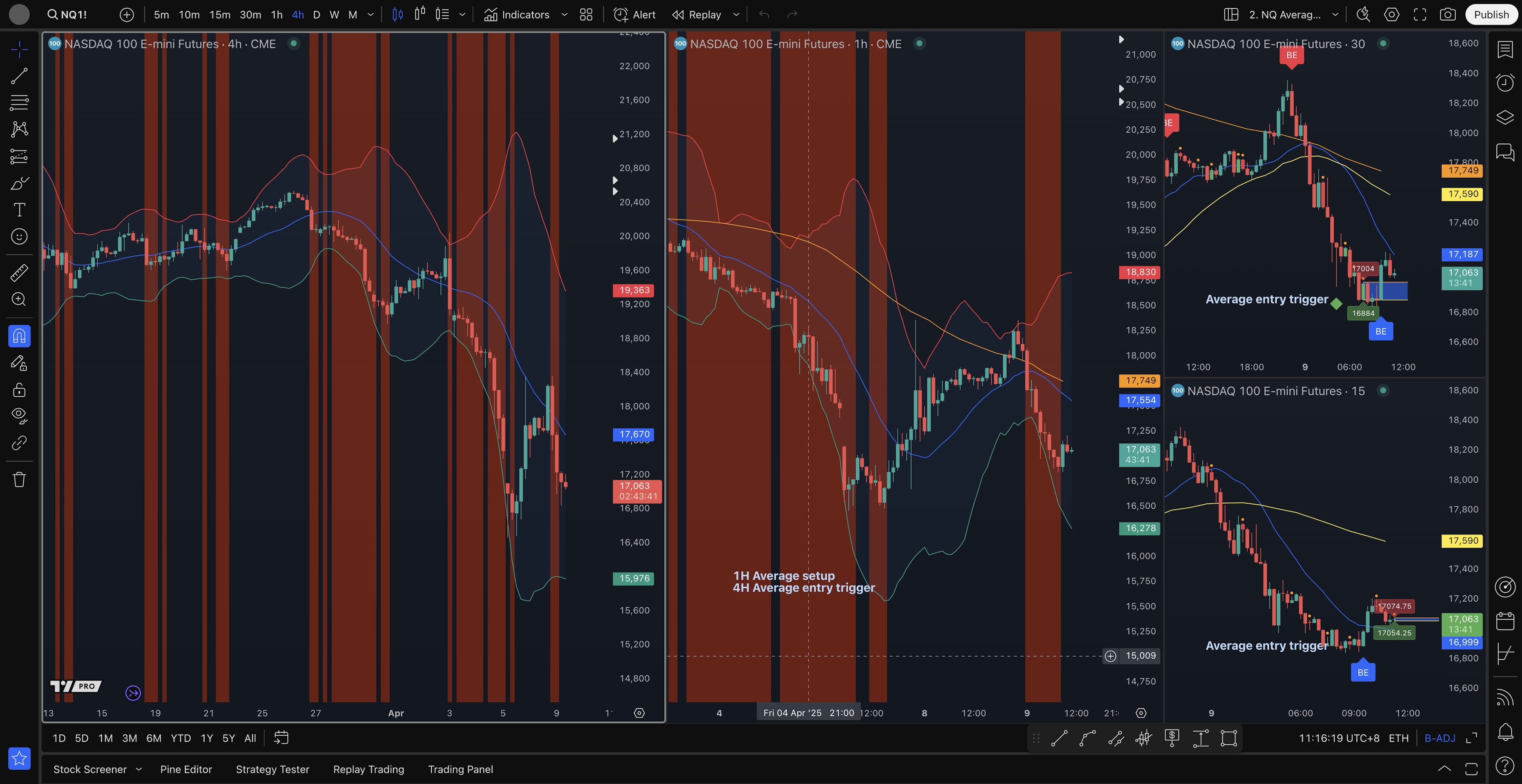This screenshot has height=784, width=1522.
Task: Switch to Strategy Tester tab
Action: tap(272, 769)
